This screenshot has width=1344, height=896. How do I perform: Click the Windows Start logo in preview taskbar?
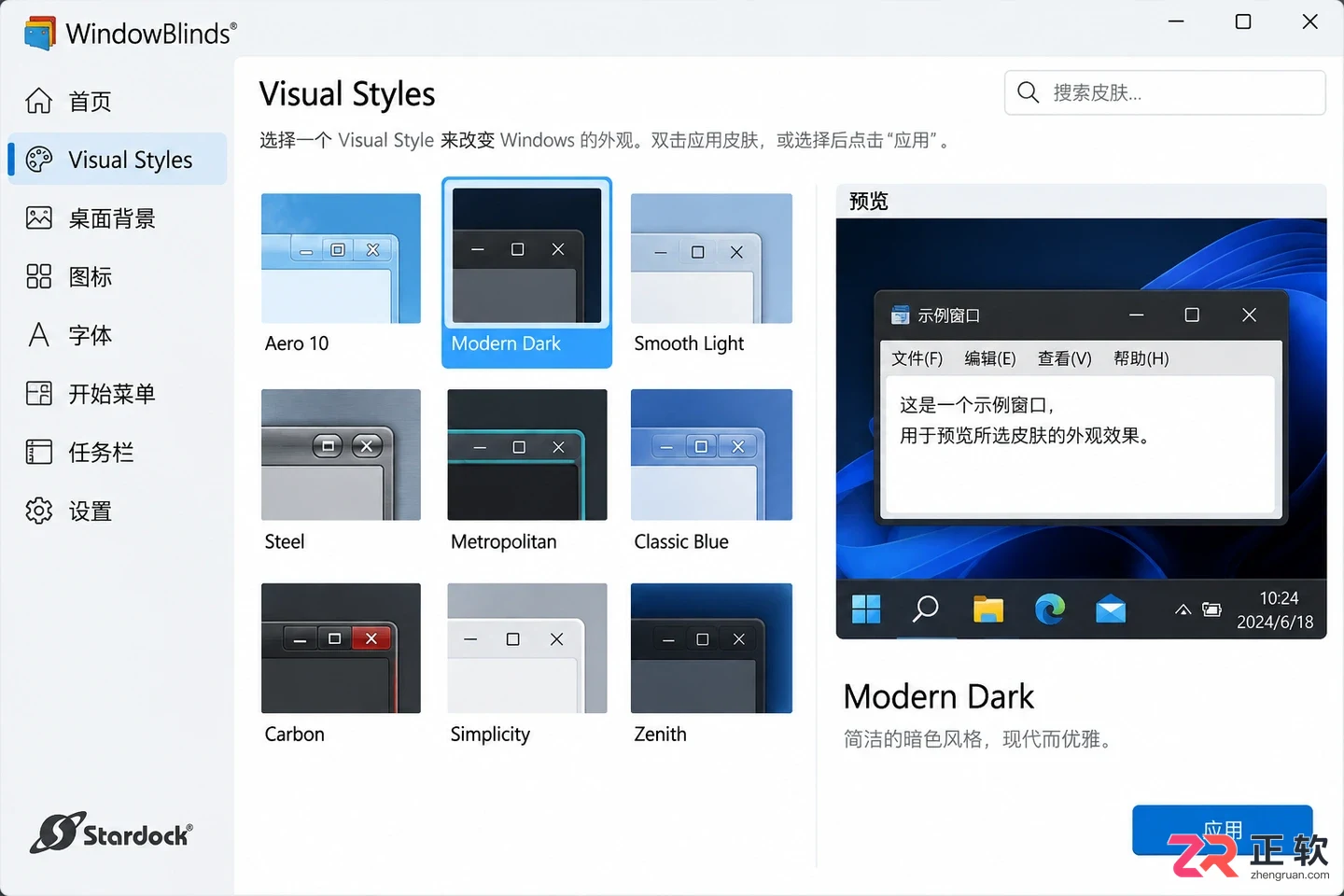coord(866,609)
